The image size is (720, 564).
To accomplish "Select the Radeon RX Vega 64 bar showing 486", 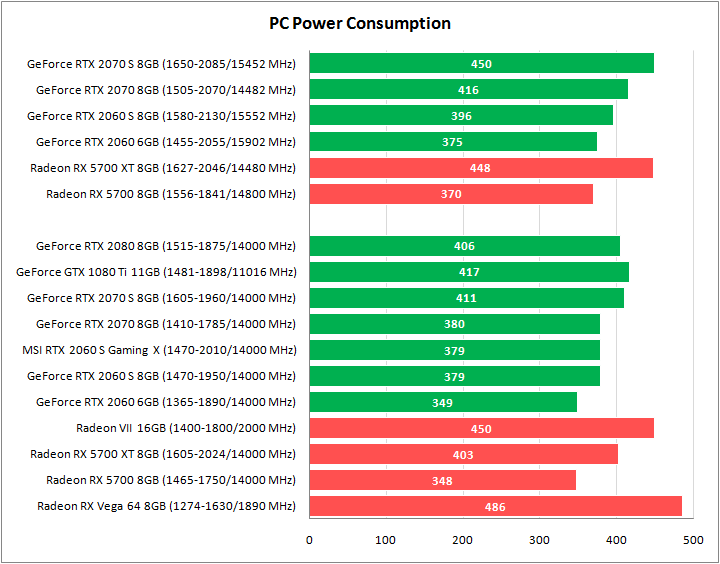I will tap(496, 506).
